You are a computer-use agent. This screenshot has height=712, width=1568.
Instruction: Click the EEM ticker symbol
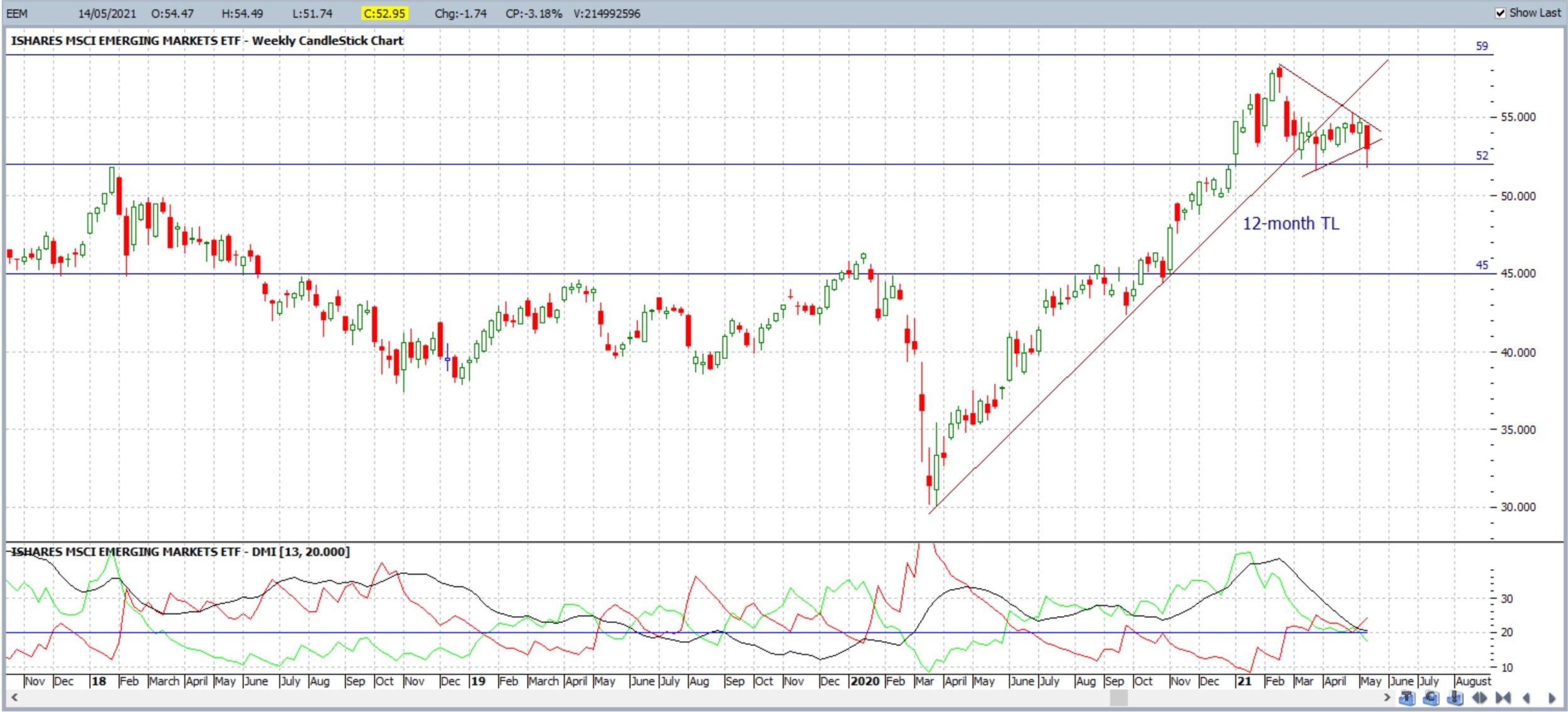pos(17,13)
